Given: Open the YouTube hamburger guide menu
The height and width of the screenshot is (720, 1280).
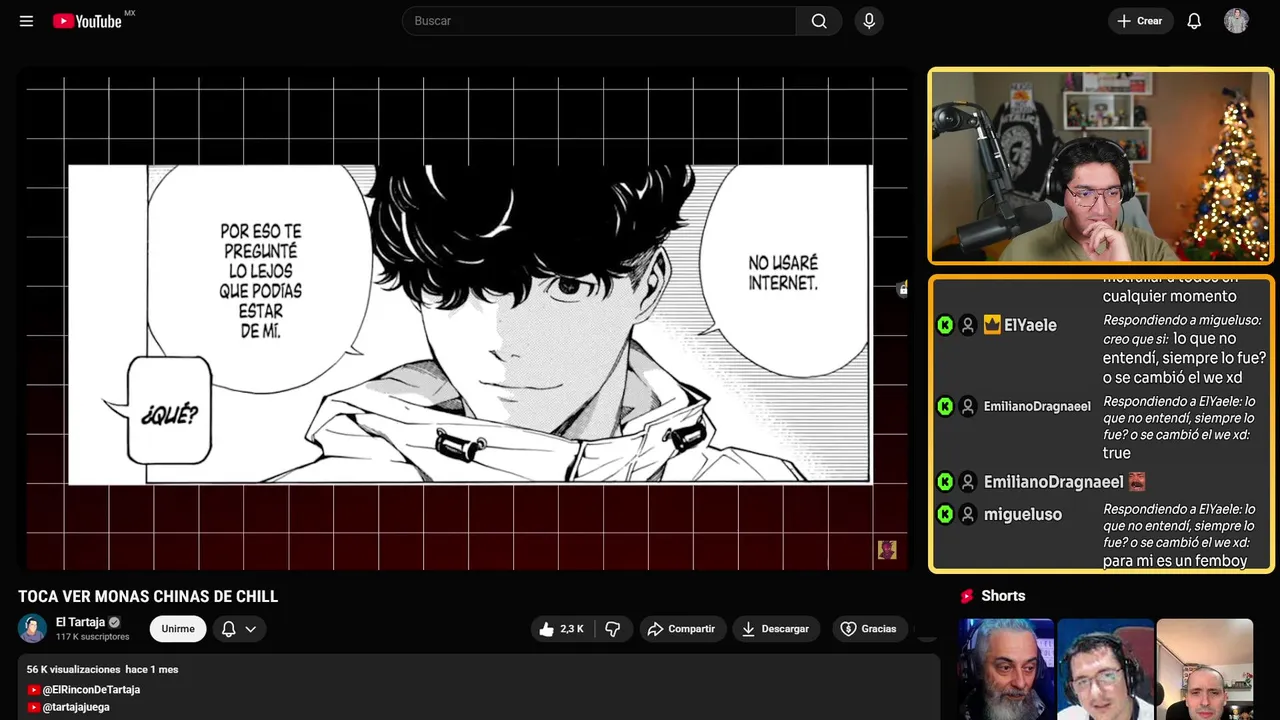Looking at the screenshot, I should click(x=26, y=21).
